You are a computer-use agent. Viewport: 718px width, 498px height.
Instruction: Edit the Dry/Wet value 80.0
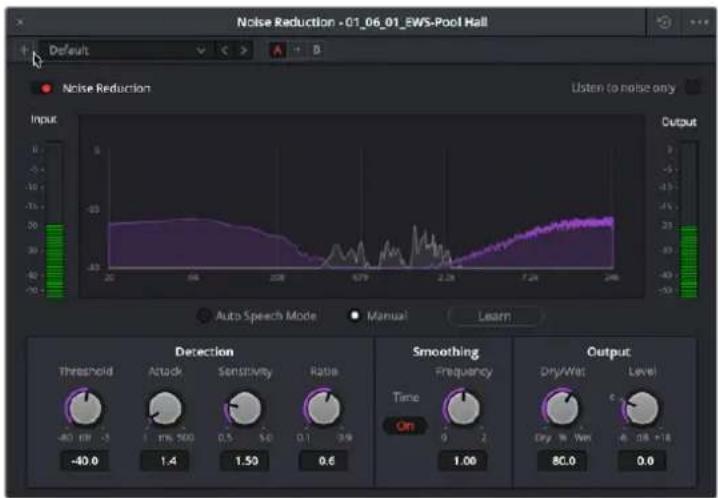click(x=563, y=460)
